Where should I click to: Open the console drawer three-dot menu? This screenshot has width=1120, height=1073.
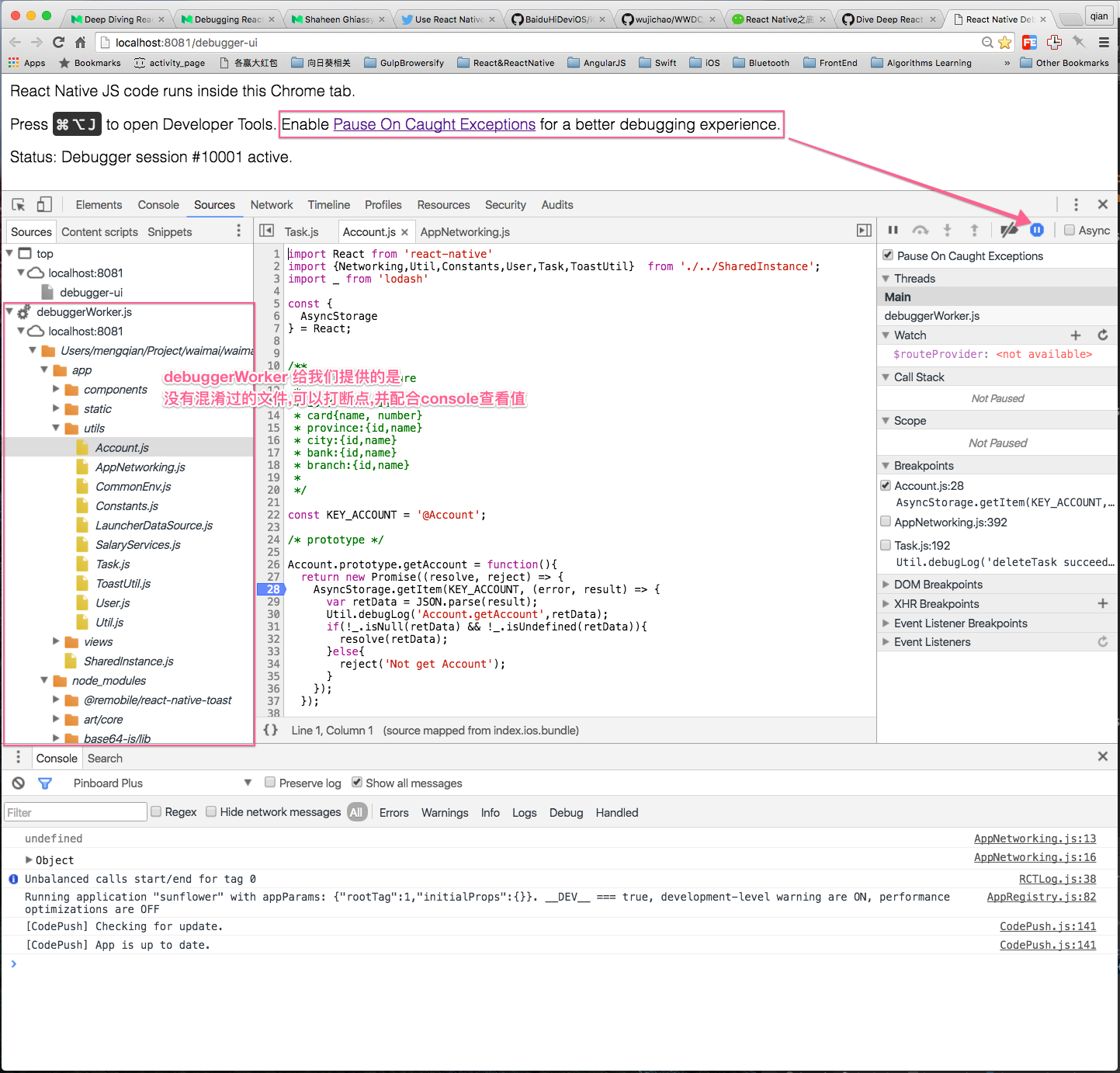(x=19, y=757)
